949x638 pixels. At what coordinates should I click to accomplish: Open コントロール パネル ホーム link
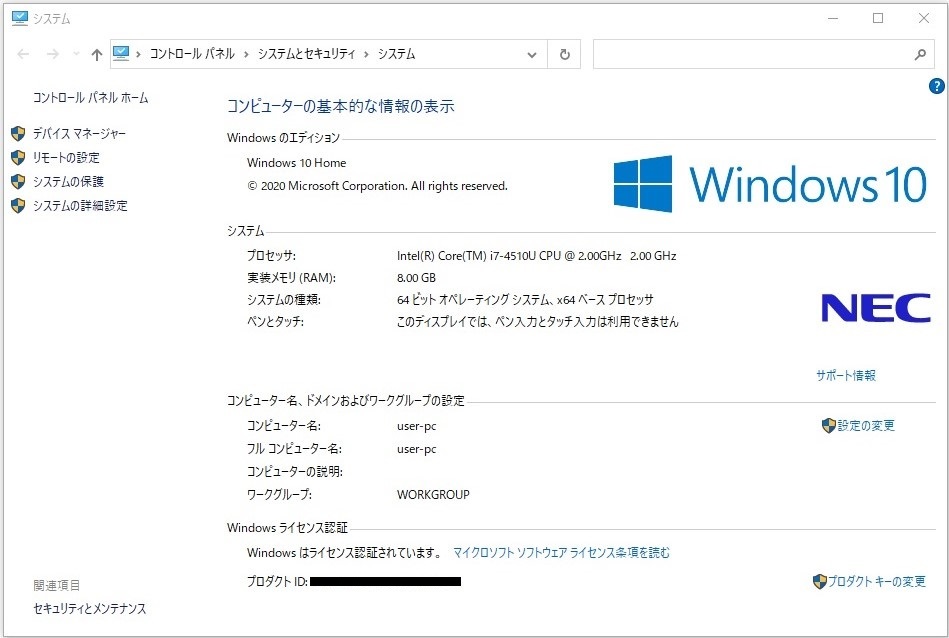pos(91,97)
